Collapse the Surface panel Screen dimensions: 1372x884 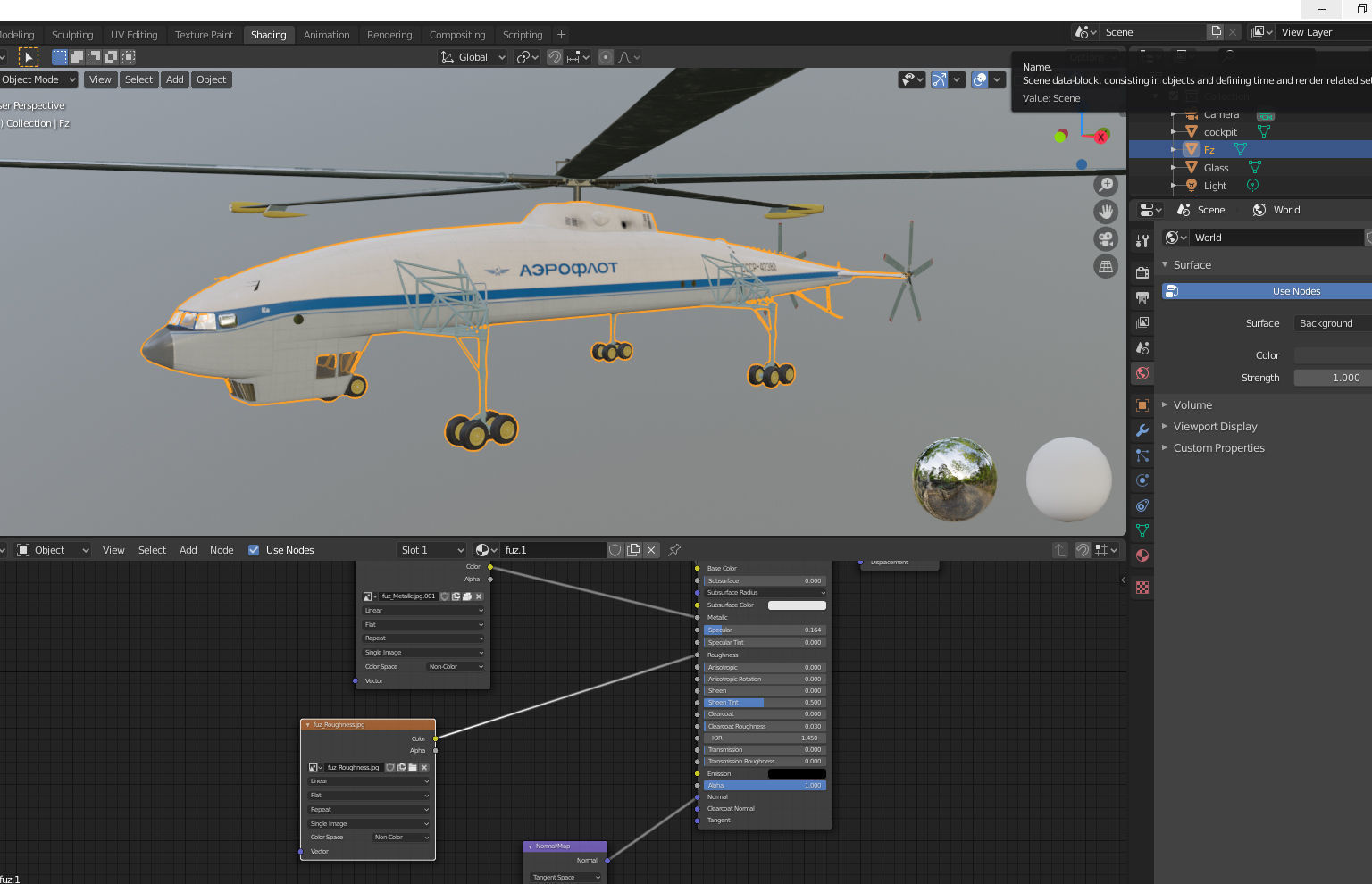pyautogui.click(x=1192, y=264)
